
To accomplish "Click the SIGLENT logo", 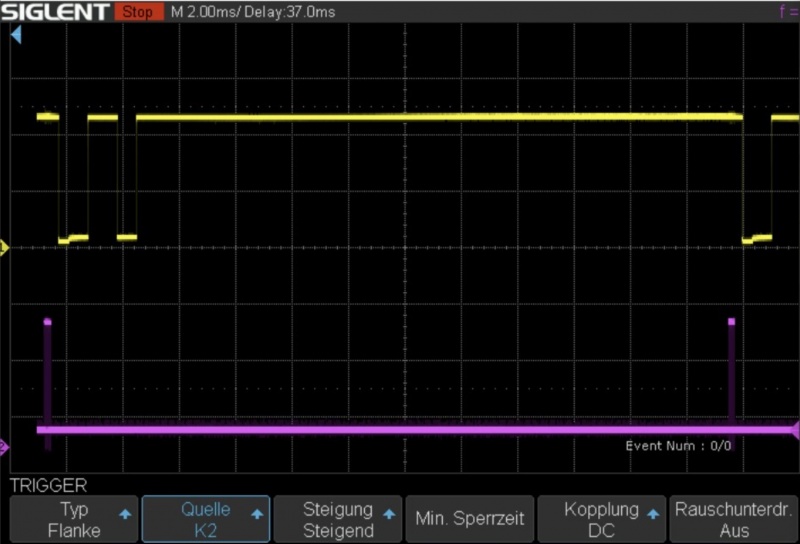I will [55, 11].
